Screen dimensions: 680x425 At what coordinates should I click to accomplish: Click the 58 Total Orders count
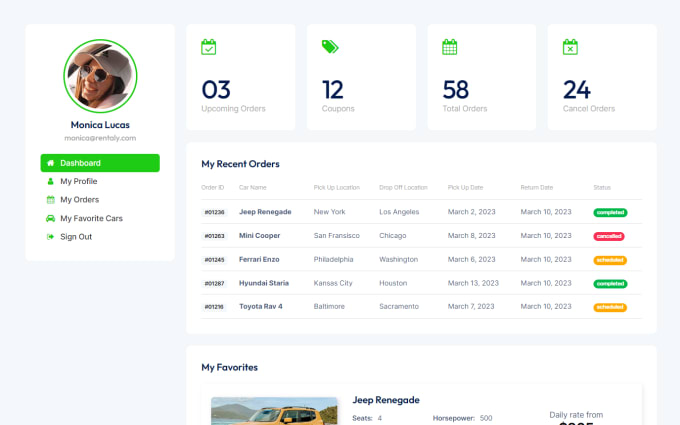[455, 90]
